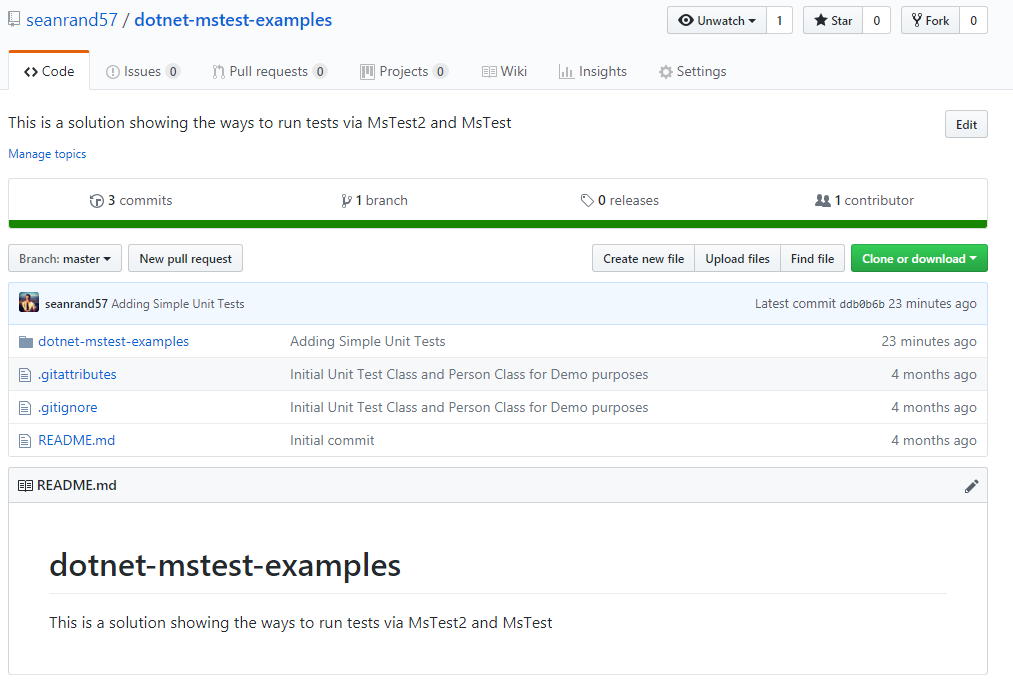Click Find file button
The image size is (1013, 690).
812,258
